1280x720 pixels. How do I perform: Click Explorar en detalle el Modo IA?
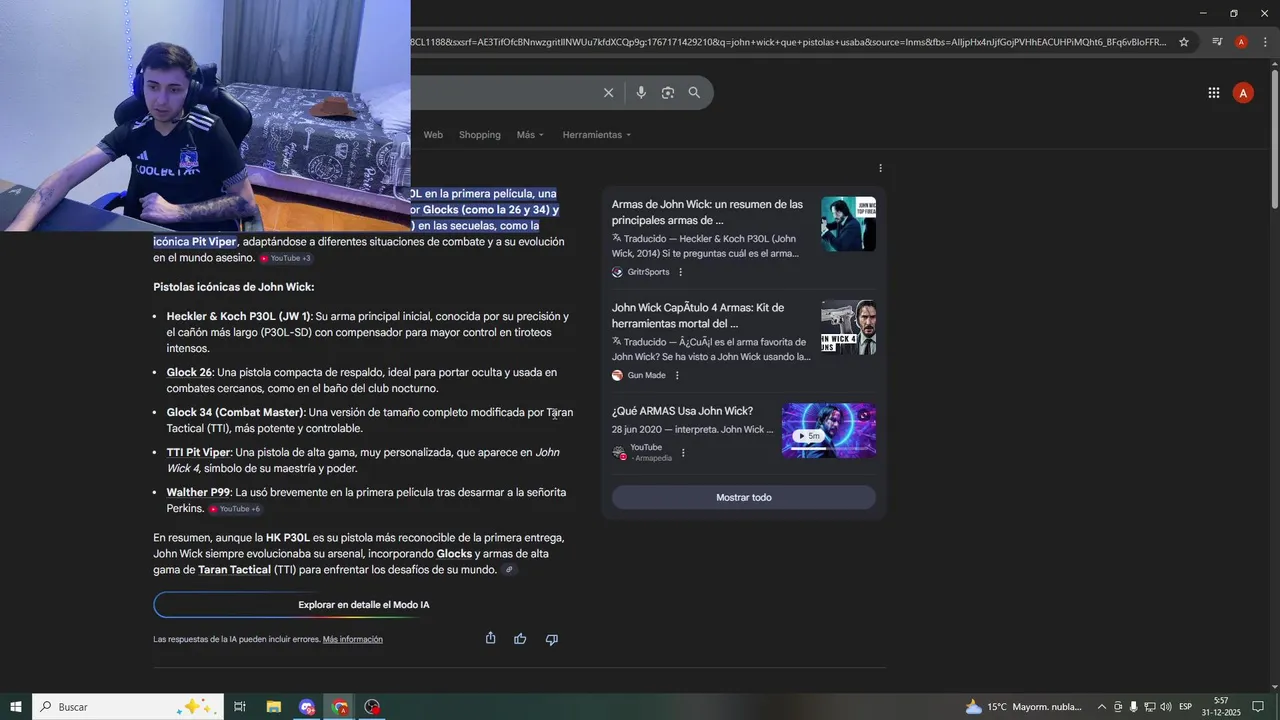(x=364, y=605)
